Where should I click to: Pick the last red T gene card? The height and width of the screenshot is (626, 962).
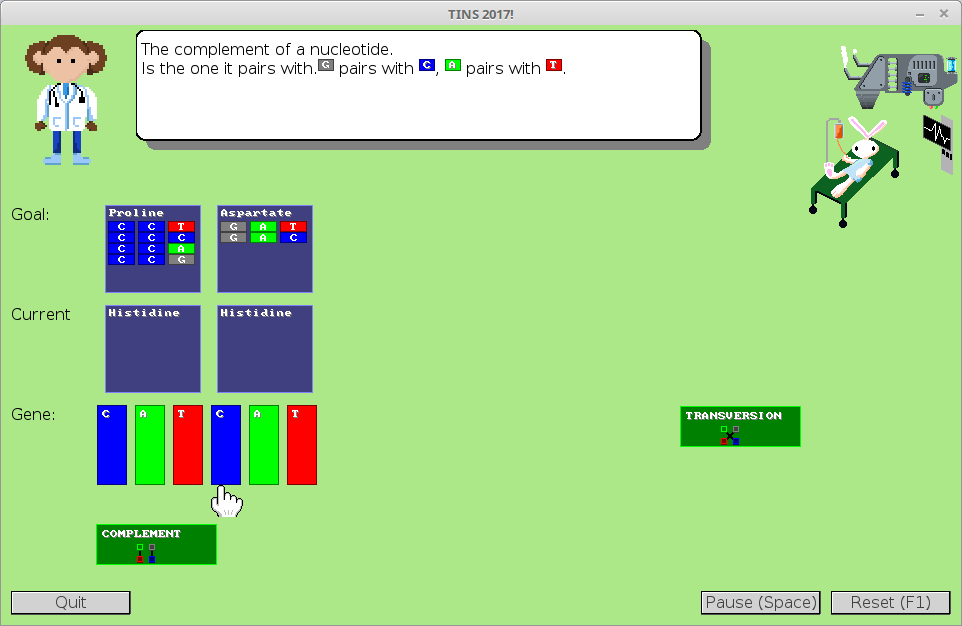[302, 445]
